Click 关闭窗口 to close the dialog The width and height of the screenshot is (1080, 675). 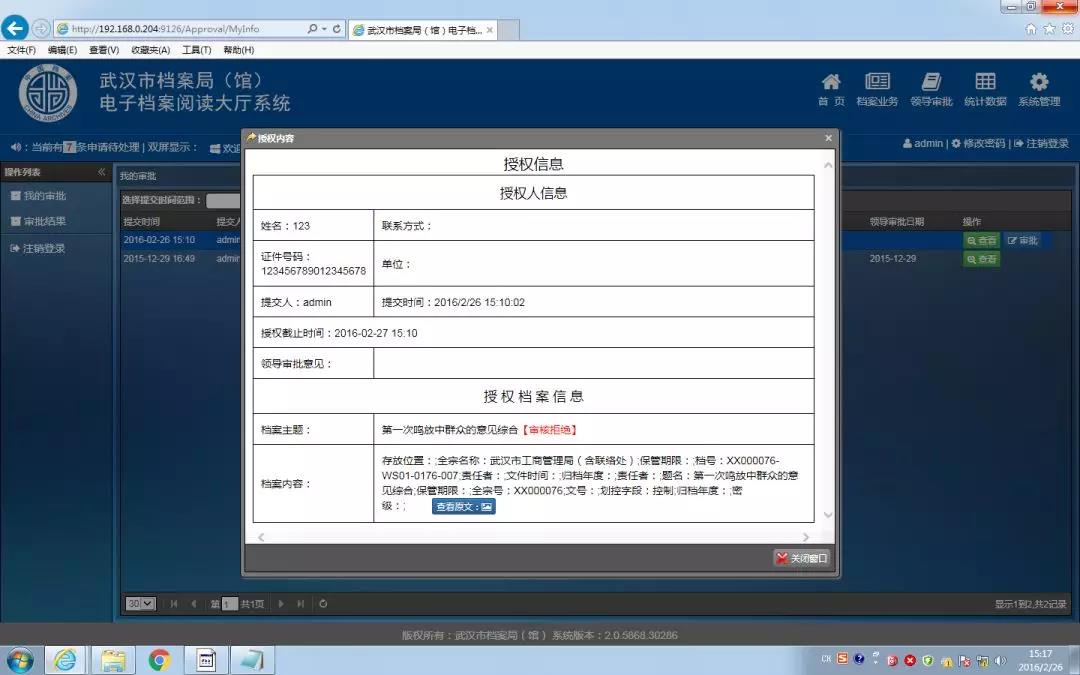click(x=802, y=558)
